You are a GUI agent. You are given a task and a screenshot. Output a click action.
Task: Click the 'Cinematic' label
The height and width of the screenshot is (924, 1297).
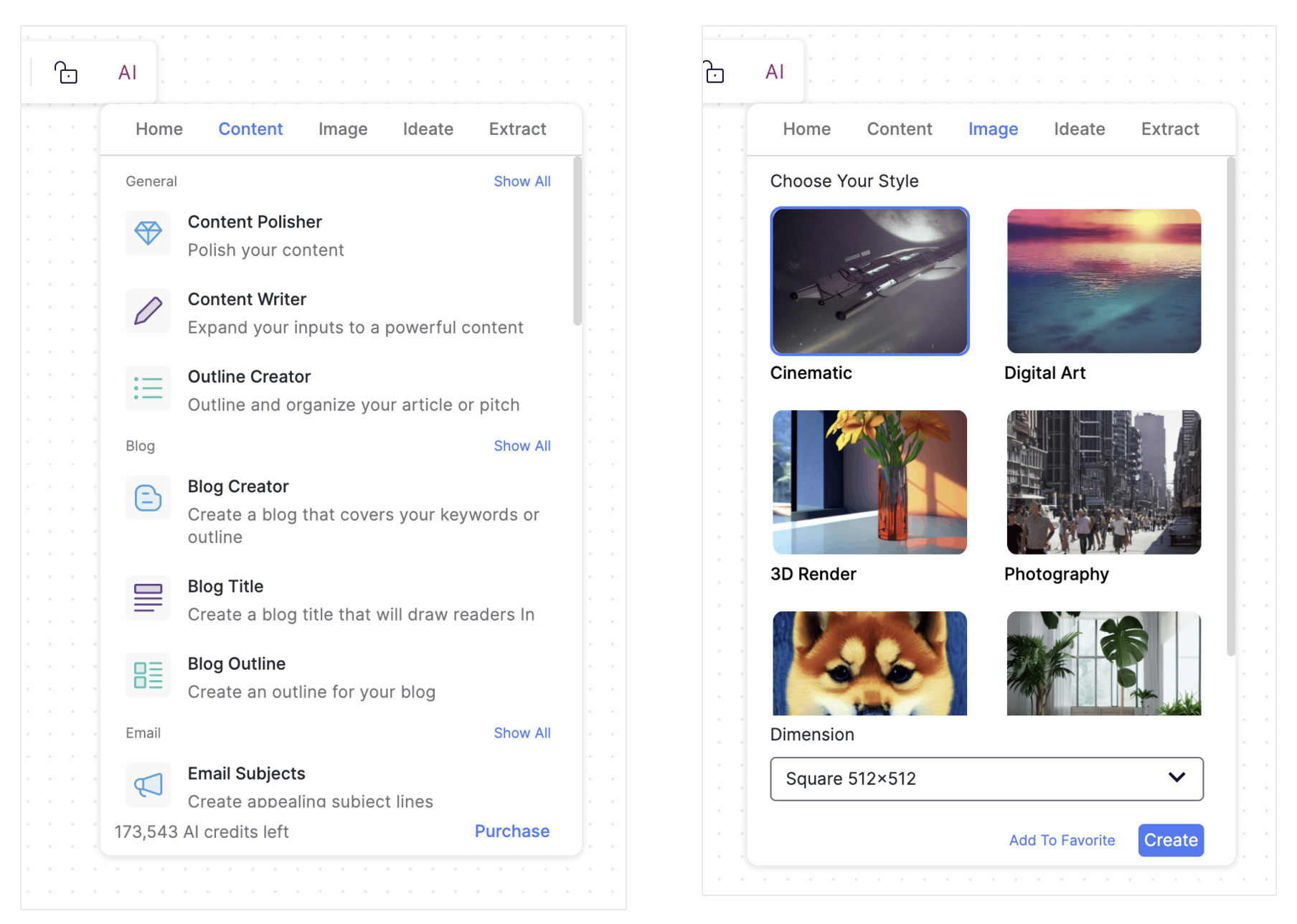pyautogui.click(x=811, y=373)
